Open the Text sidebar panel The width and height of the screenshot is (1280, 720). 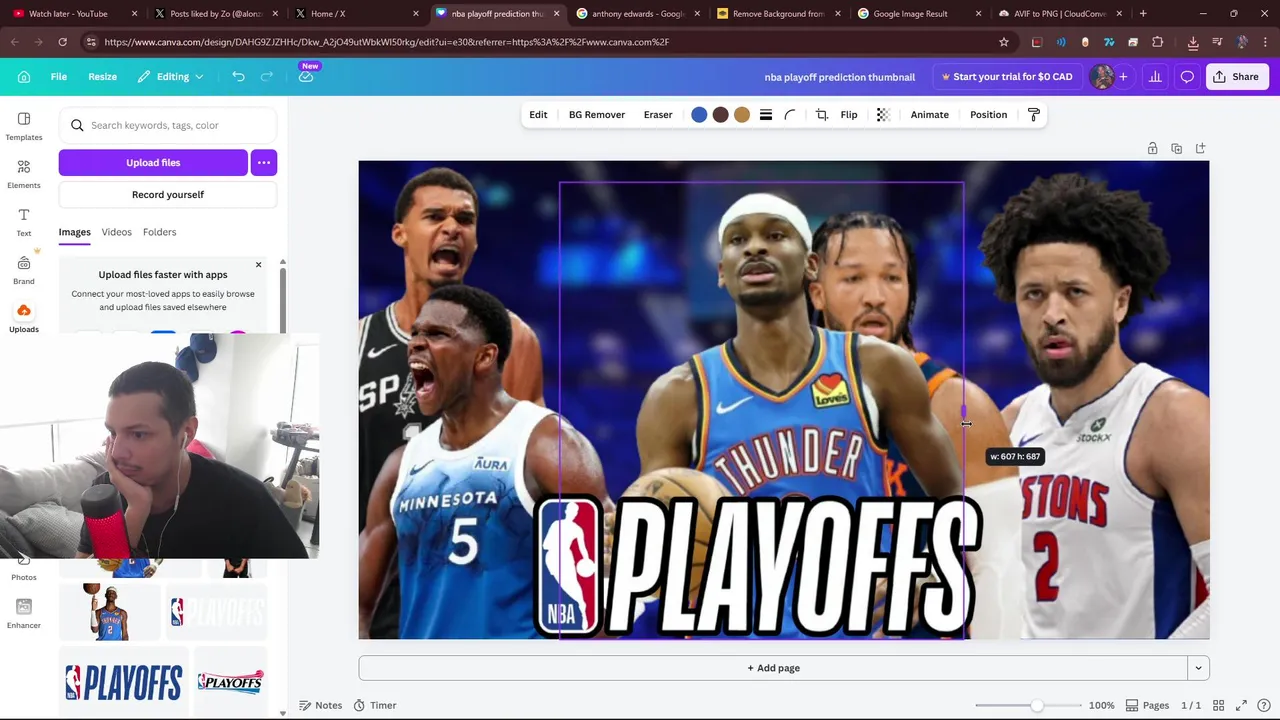(x=24, y=222)
